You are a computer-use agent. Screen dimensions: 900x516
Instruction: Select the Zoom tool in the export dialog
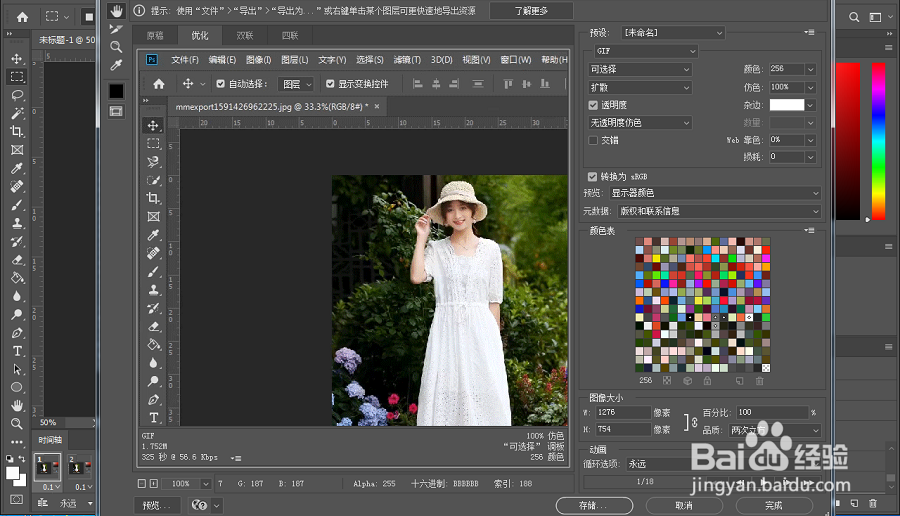click(117, 47)
